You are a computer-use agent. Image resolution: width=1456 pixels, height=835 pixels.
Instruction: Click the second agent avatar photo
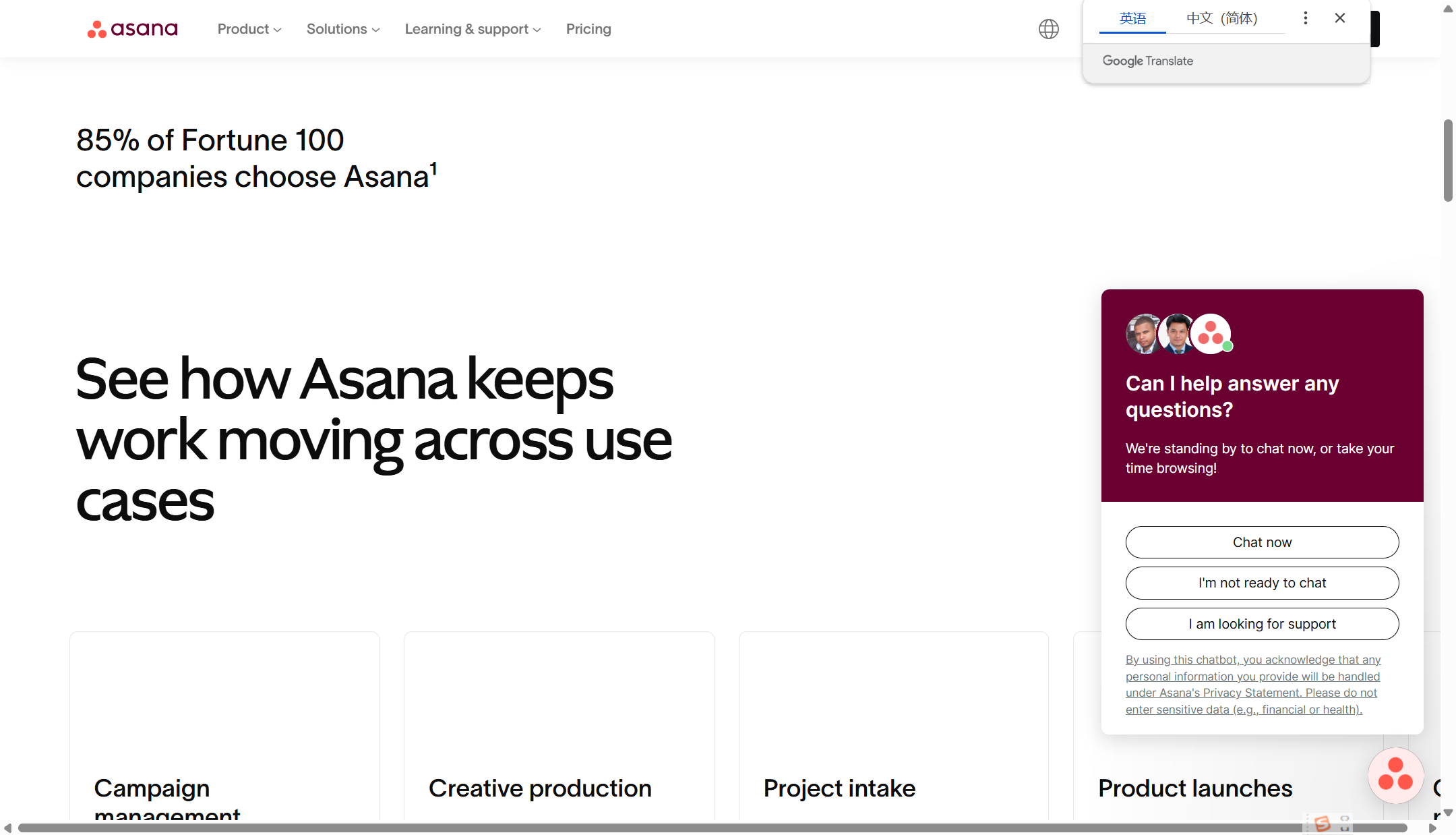point(1177,334)
